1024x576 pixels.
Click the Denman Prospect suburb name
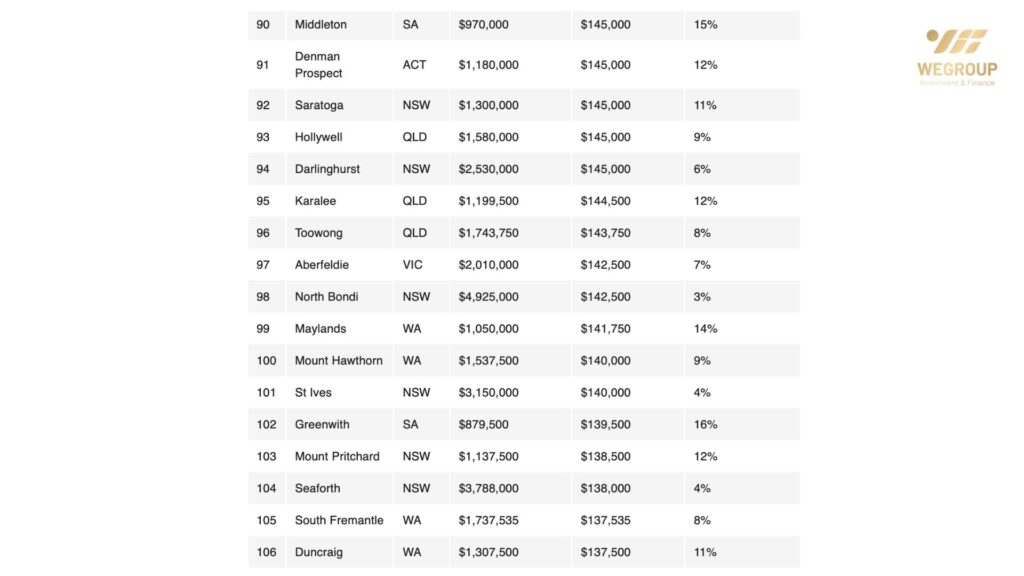point(318,65)
